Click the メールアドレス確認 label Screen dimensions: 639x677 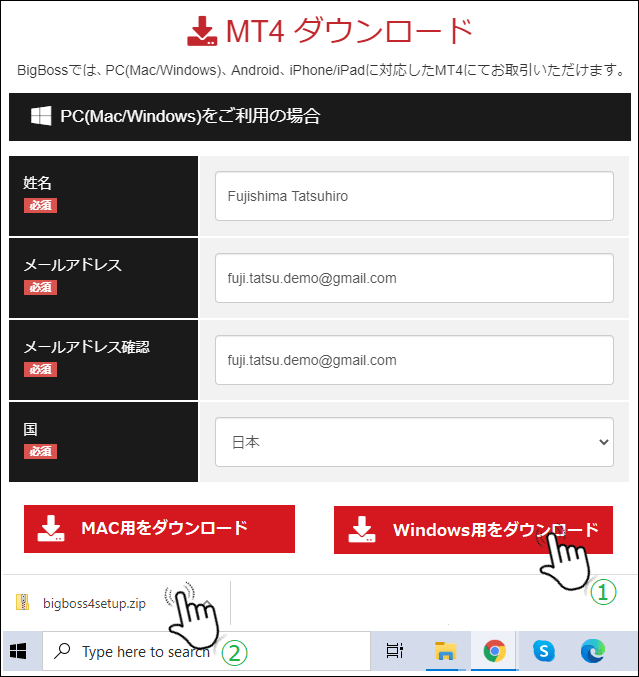pos(86,347)
